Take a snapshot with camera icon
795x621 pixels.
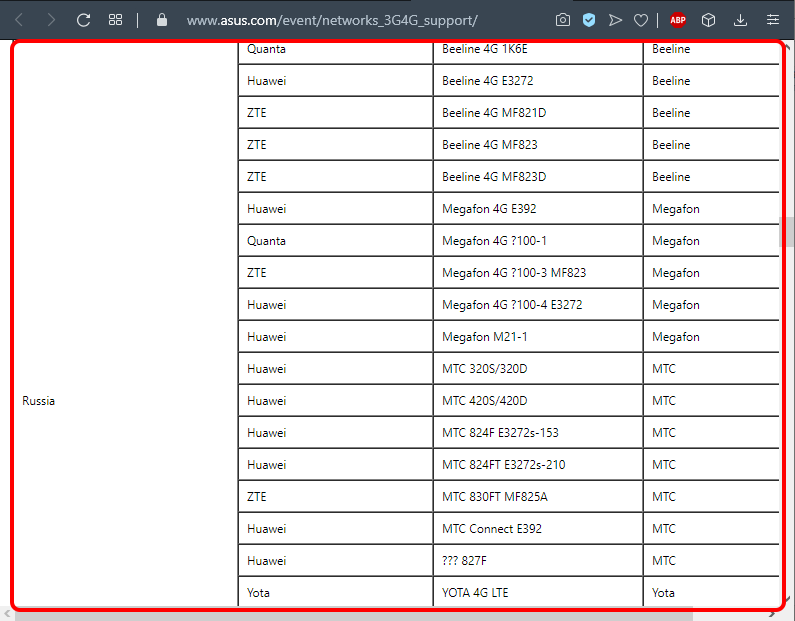(563, 20)
